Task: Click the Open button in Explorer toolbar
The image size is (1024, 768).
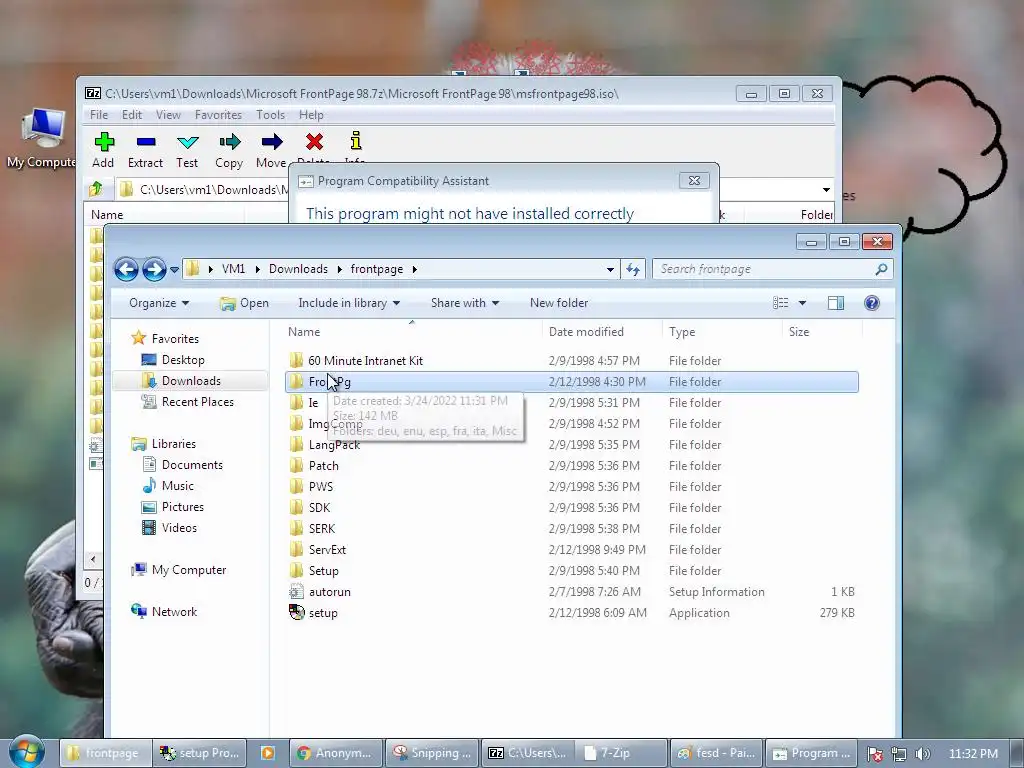Action: 244,303
